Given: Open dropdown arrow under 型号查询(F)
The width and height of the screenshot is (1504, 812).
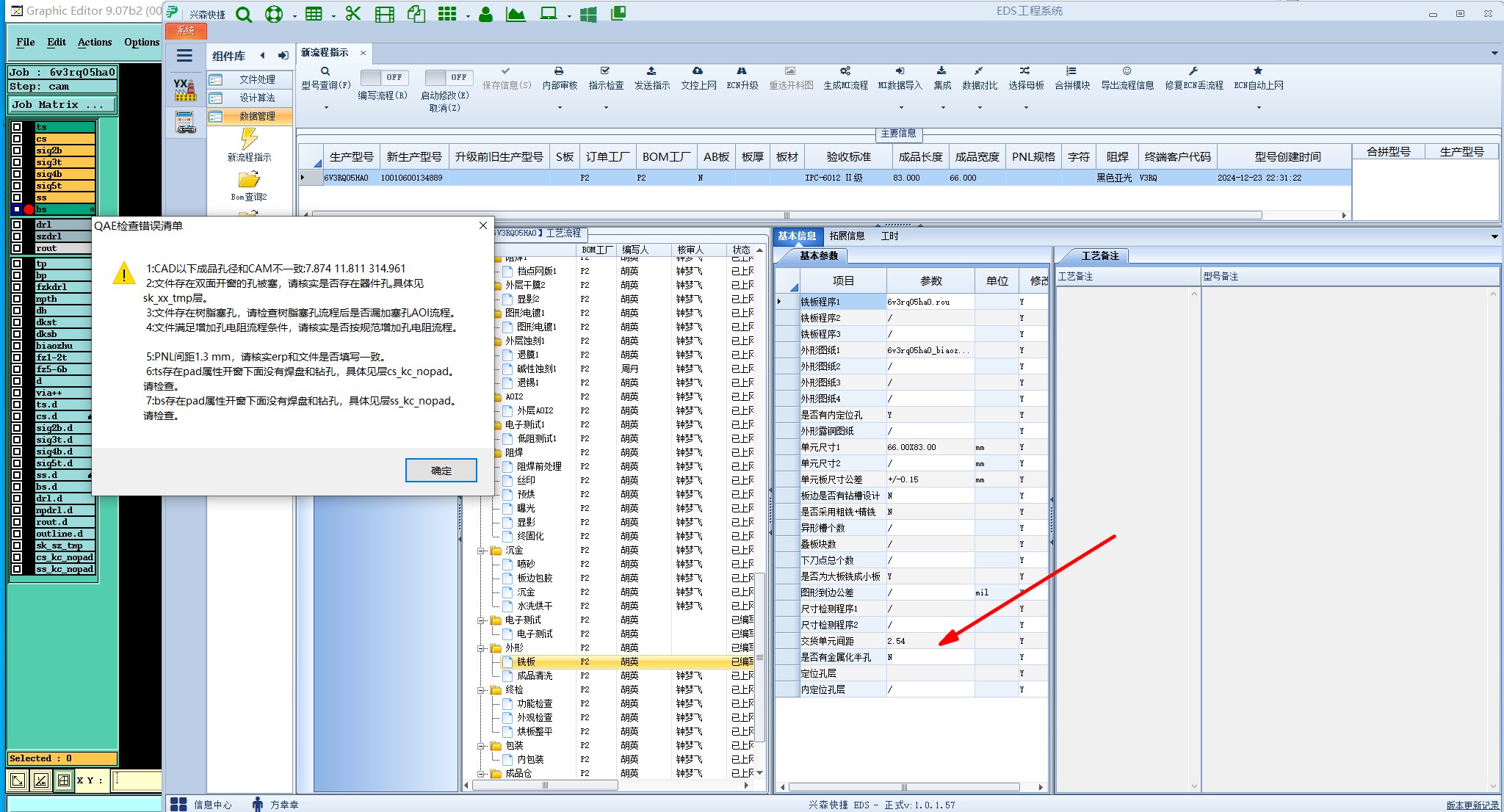Looking at the screenshot, I should (x=326, y=108).
